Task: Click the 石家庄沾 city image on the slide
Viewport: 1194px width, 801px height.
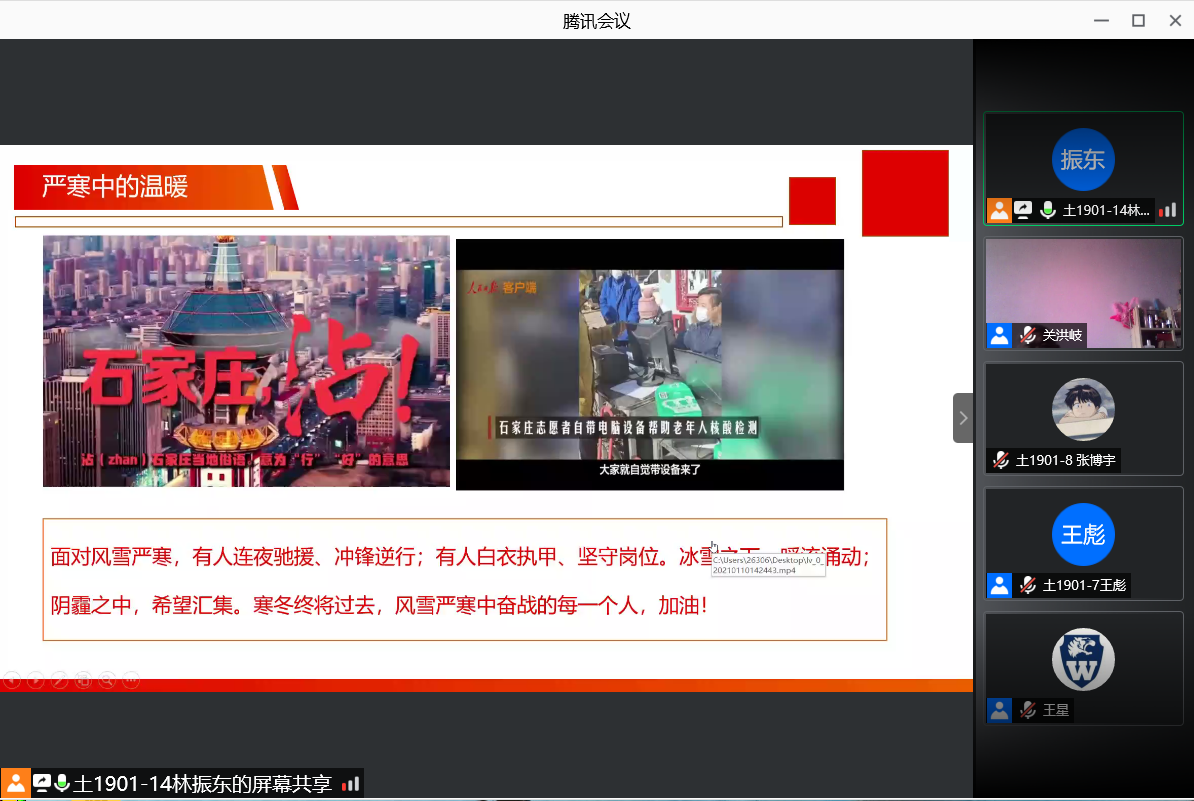Action: click(246, 361)
